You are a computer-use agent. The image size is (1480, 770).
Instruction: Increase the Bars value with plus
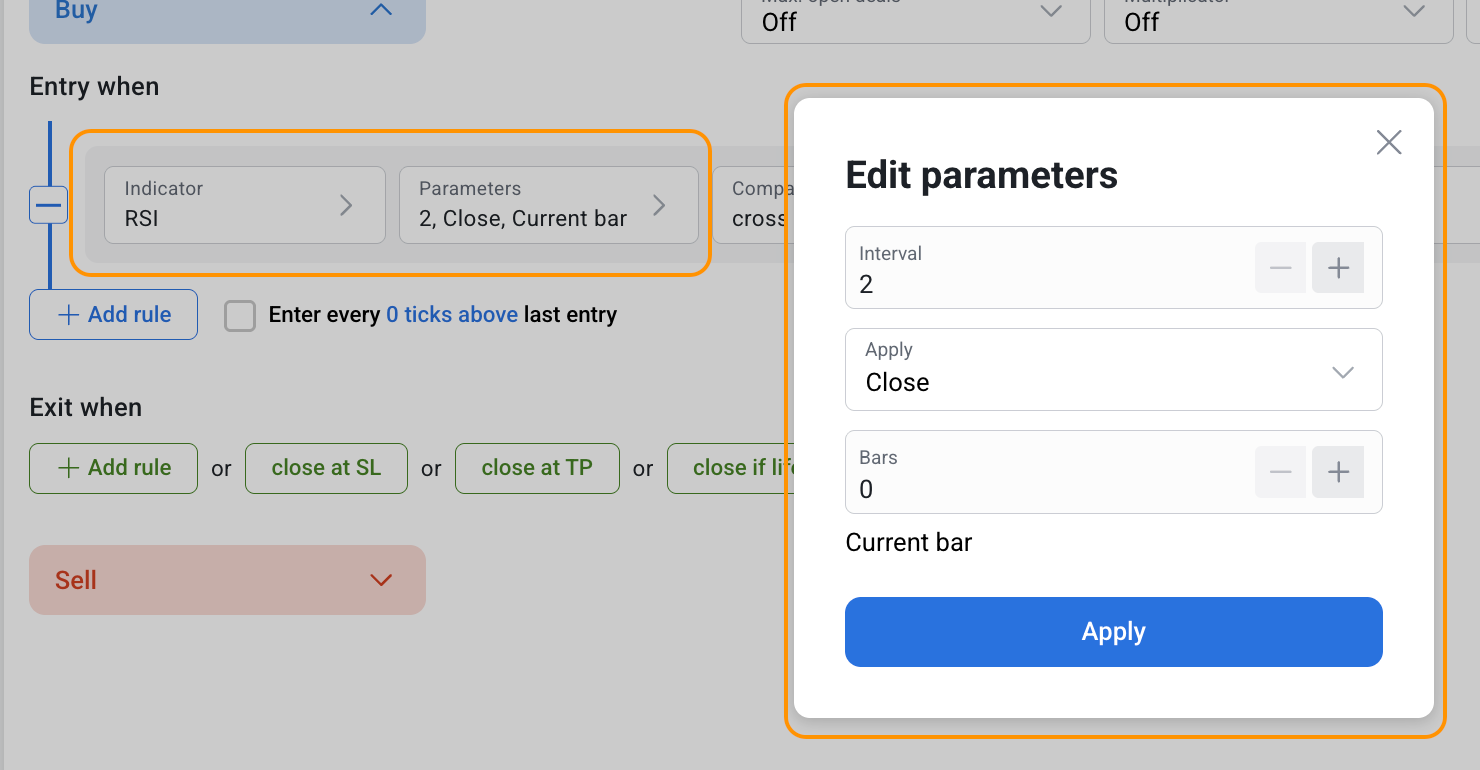[1337, 472]
